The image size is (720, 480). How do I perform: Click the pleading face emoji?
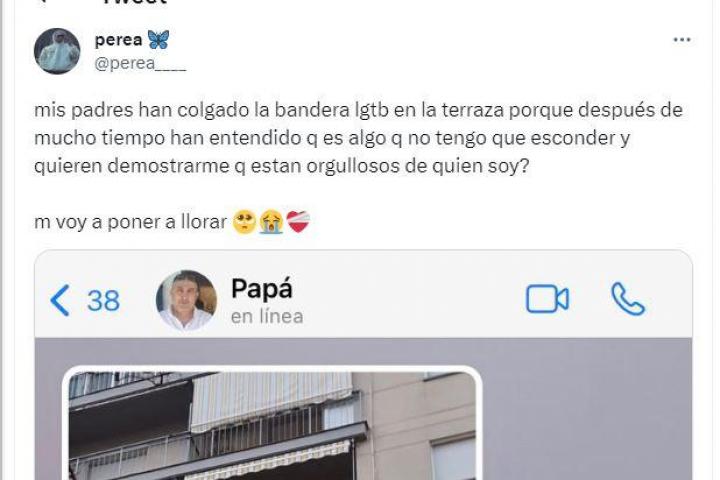(x=244, y=222)
